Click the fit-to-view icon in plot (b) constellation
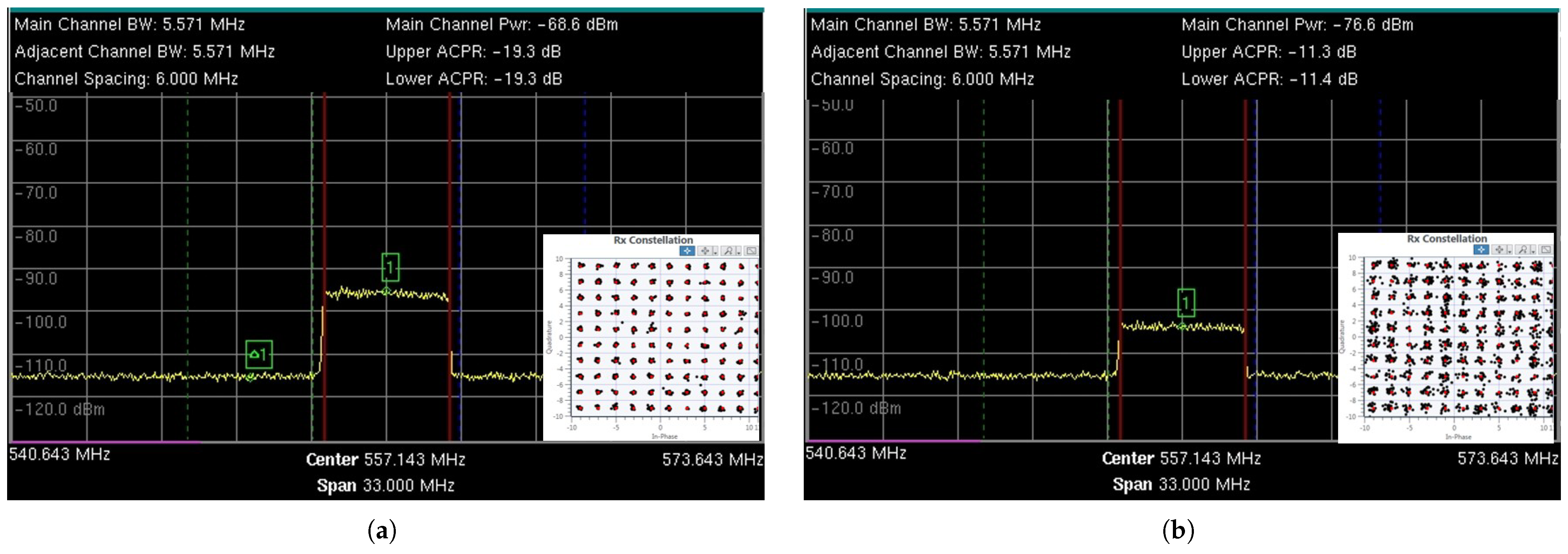 point(1547,250)
